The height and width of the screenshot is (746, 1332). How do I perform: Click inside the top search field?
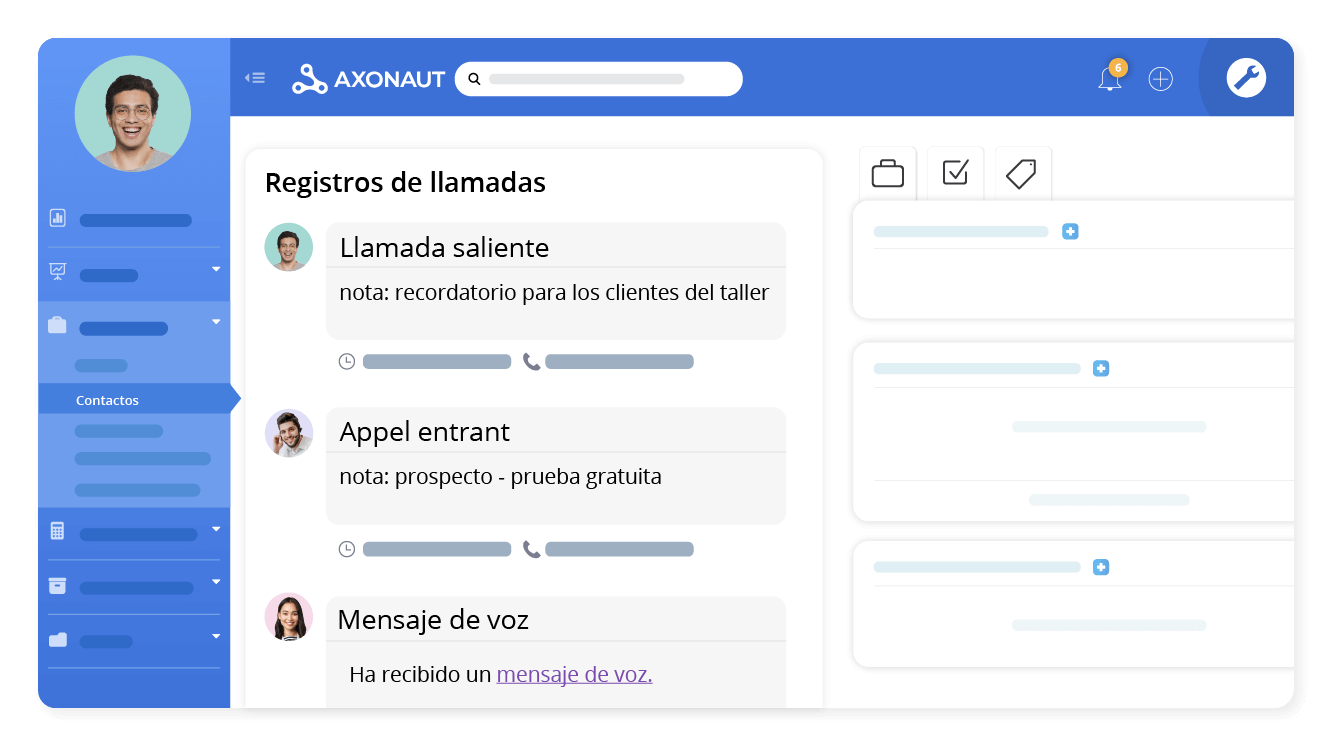600,78
